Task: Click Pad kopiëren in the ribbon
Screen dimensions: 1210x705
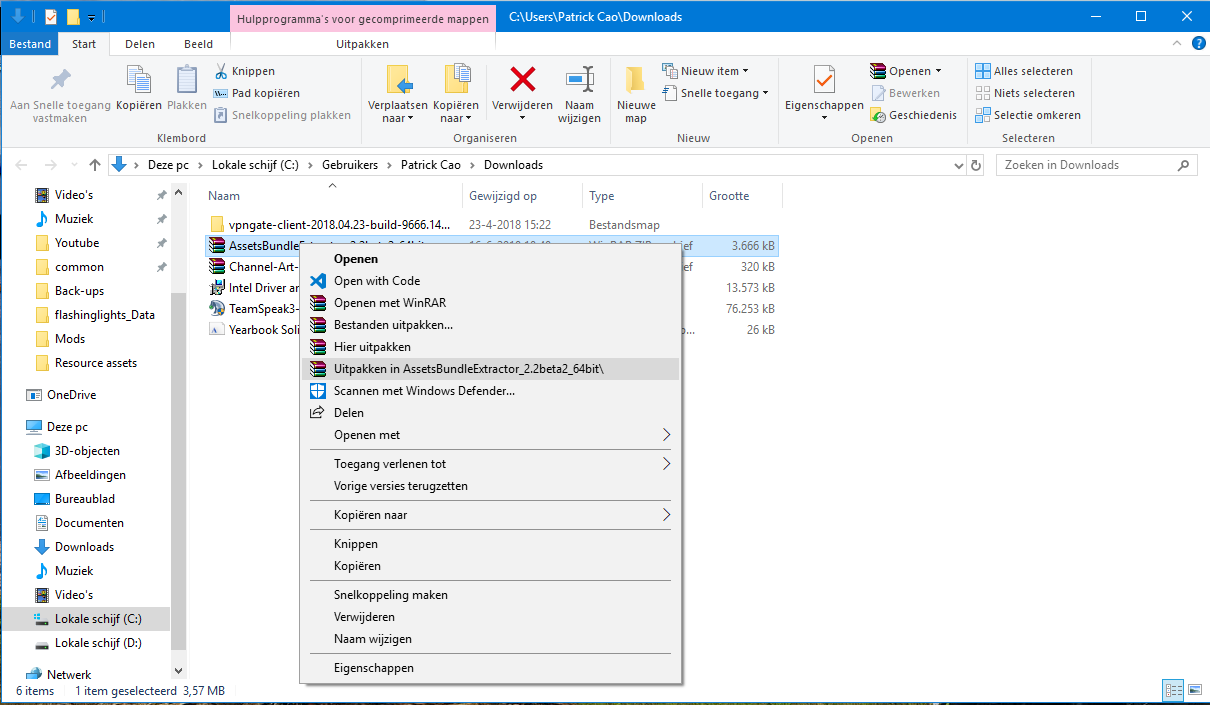Action: tap(258, 93)
